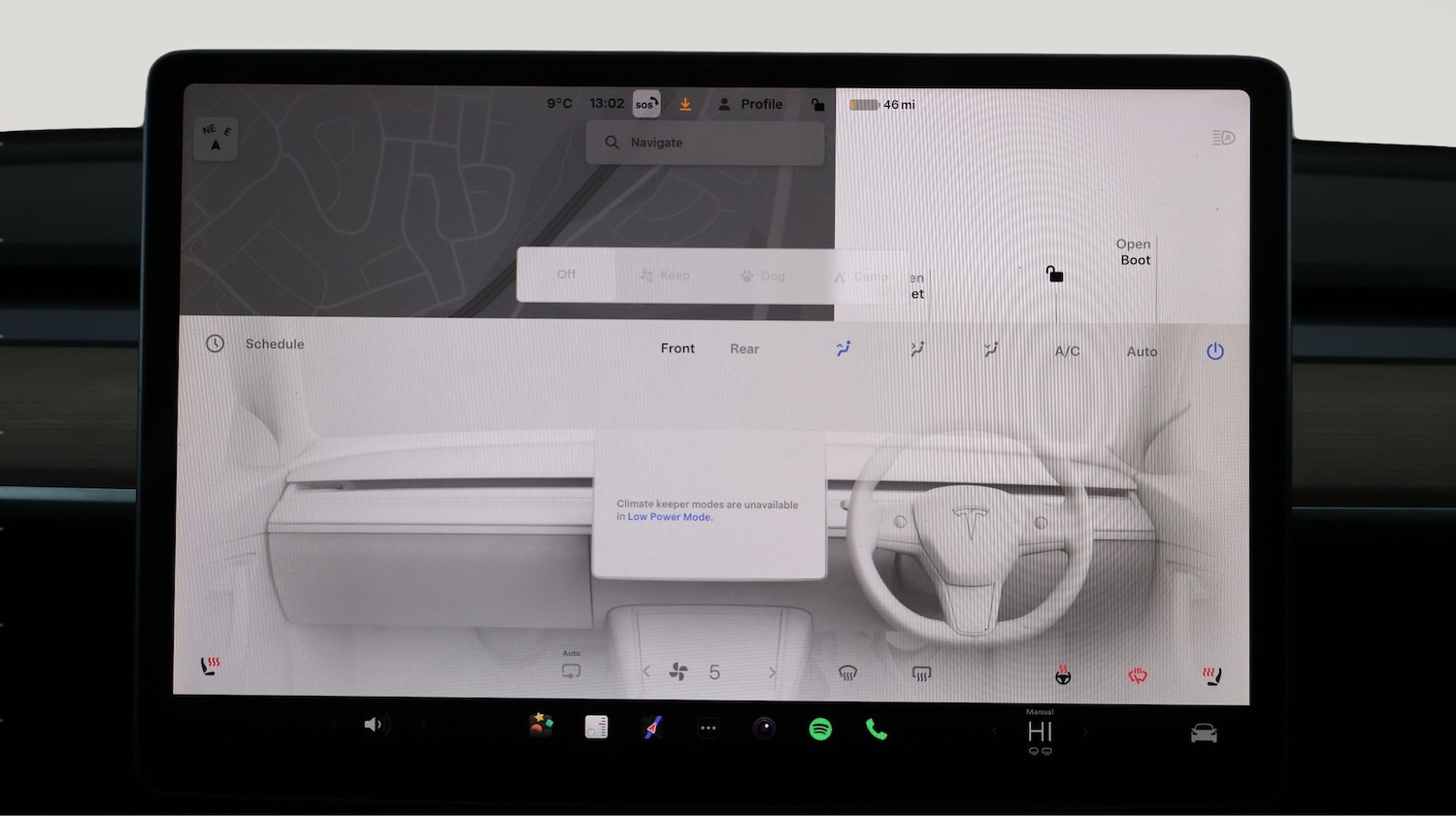Open the headlights control icon
This screenshot has width=1456, height=816.
click(x=1224, y=138)
